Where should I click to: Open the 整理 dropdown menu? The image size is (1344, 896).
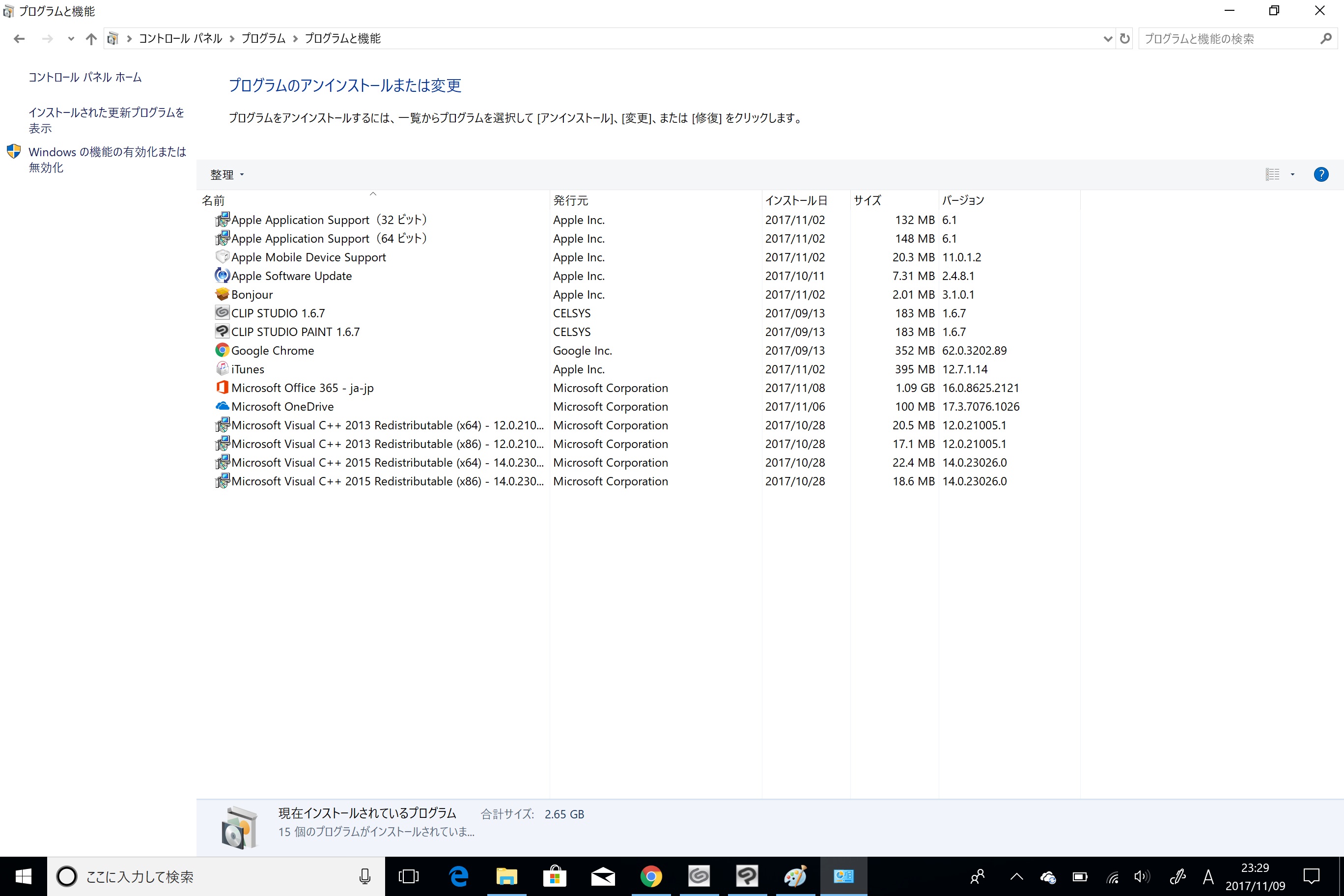pyautogui.click(x=227, y=174)
